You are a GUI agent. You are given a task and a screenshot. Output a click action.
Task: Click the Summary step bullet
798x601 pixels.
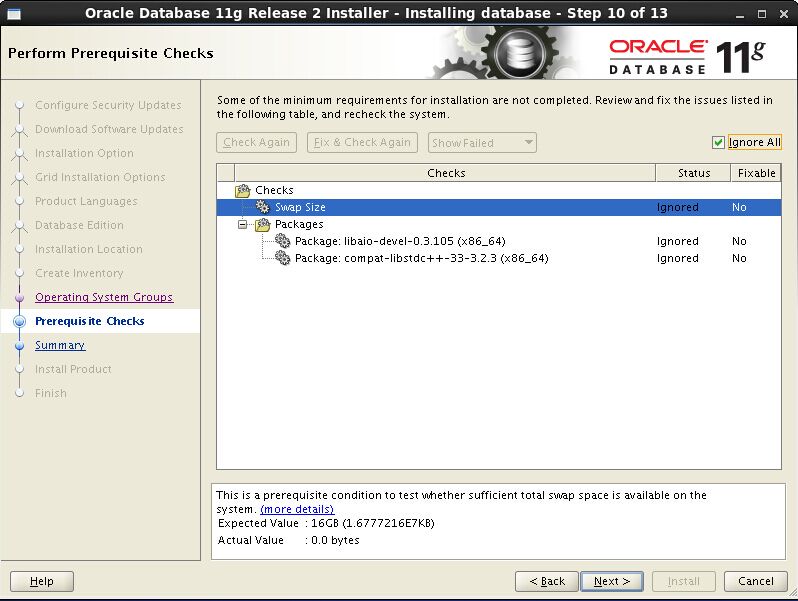click(19, 346)
